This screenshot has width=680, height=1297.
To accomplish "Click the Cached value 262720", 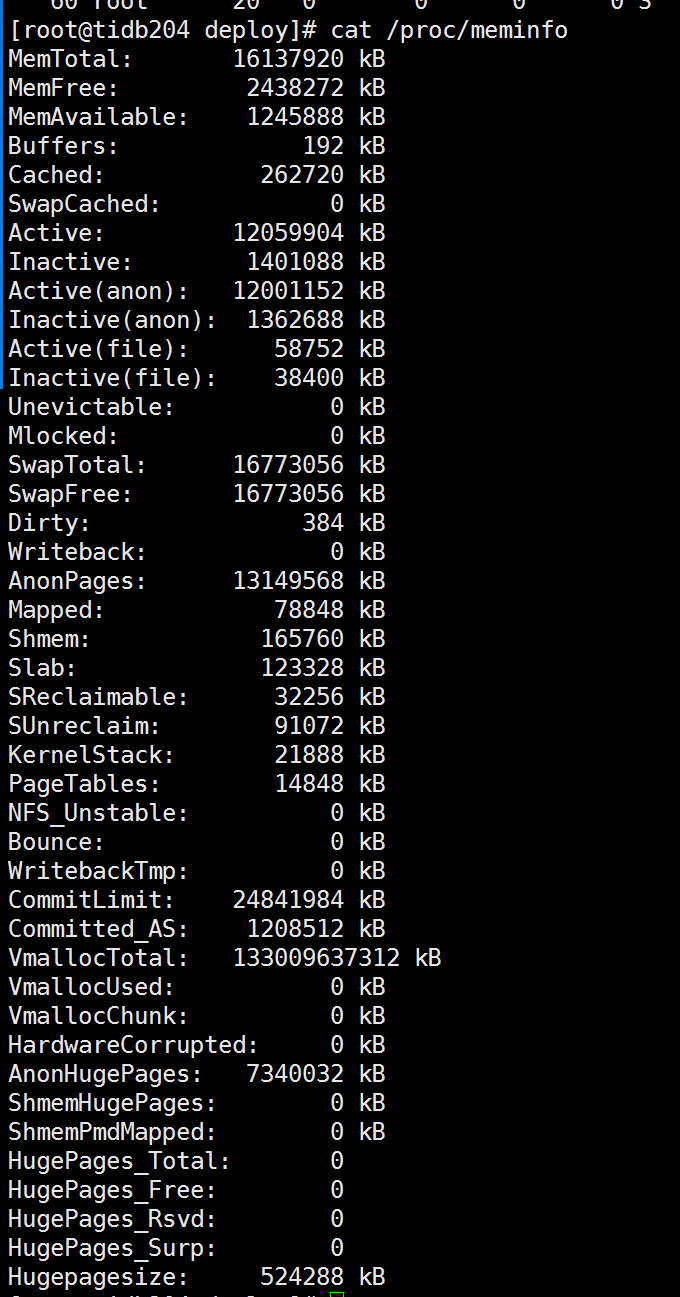I will (302, 175).
